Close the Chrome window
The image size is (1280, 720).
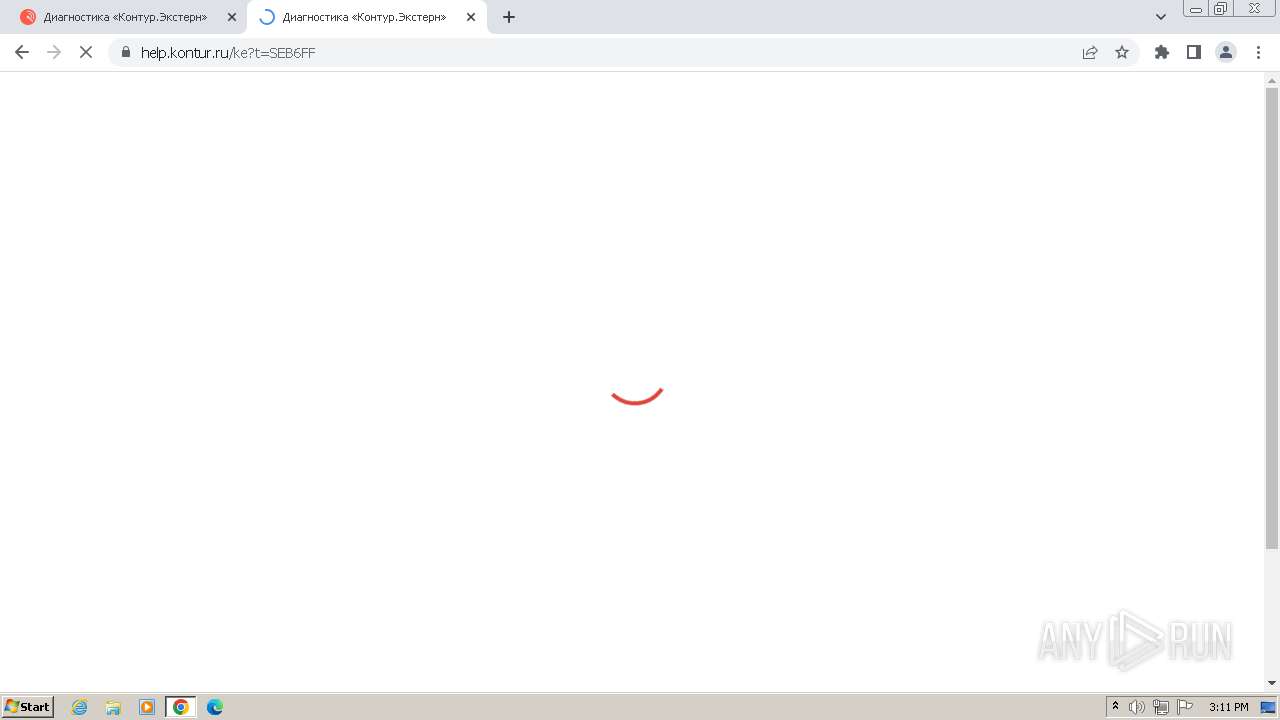tap(1254, 8)
